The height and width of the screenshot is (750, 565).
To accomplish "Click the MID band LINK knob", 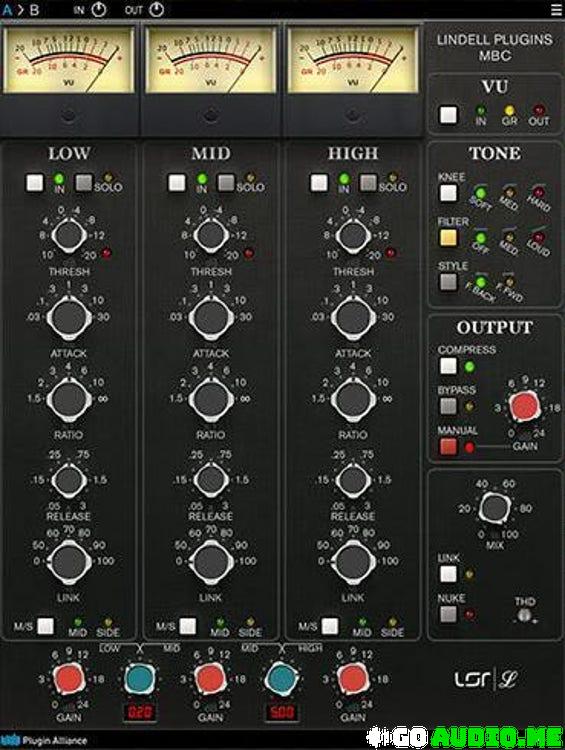I will coord(211,562).
